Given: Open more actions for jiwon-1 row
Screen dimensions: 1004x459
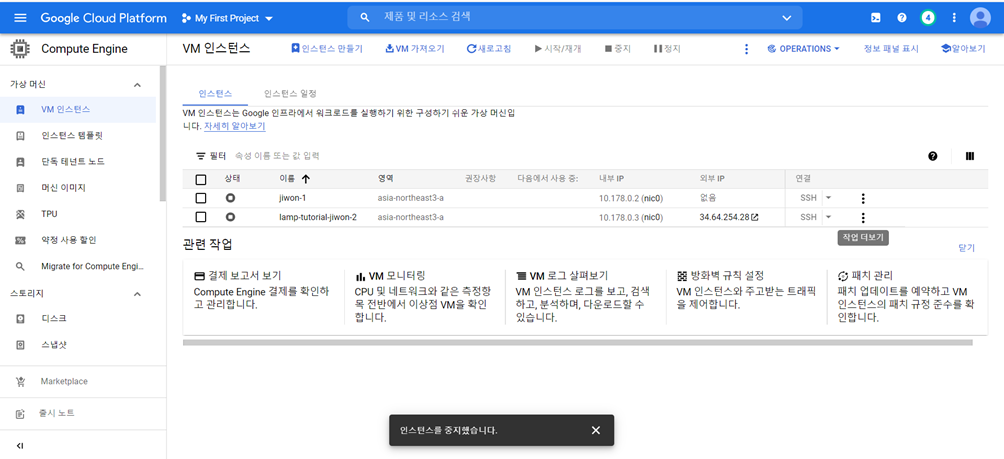Looking at the screenshot, I should coord(863,198).
